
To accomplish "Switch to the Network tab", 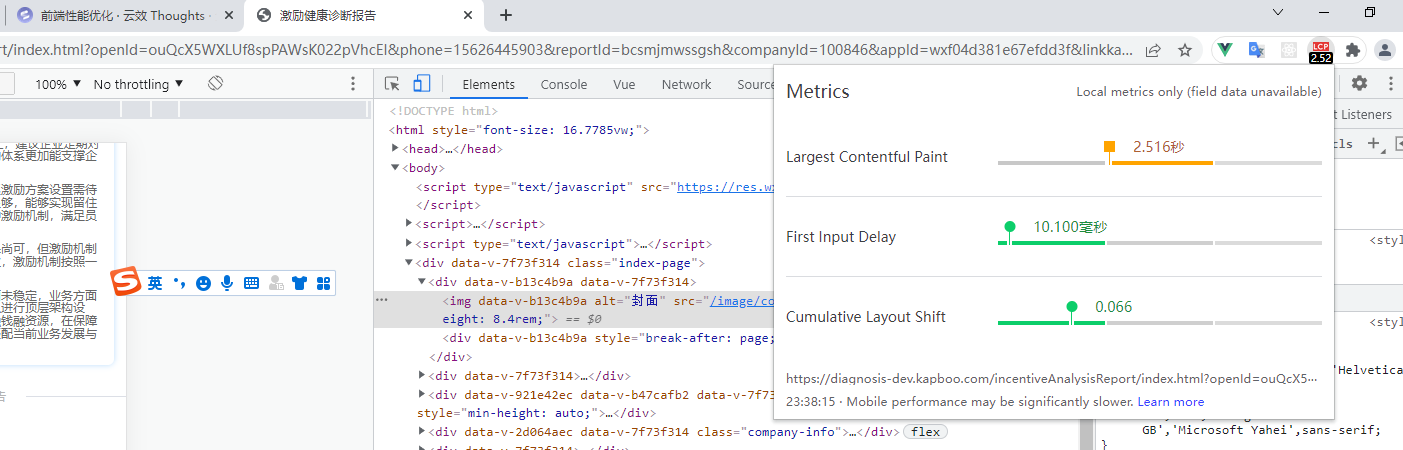I will point(686,84).
